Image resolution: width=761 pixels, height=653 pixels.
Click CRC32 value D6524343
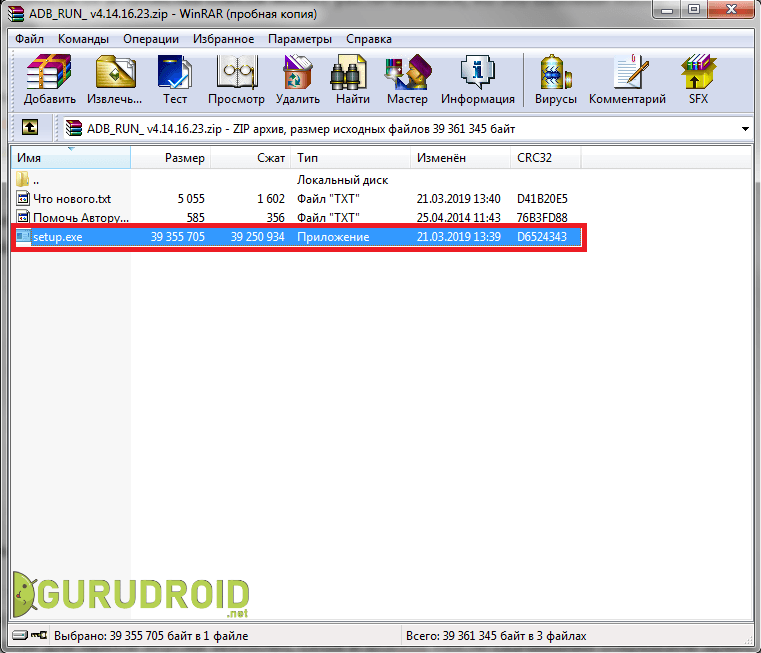[542, 237]
